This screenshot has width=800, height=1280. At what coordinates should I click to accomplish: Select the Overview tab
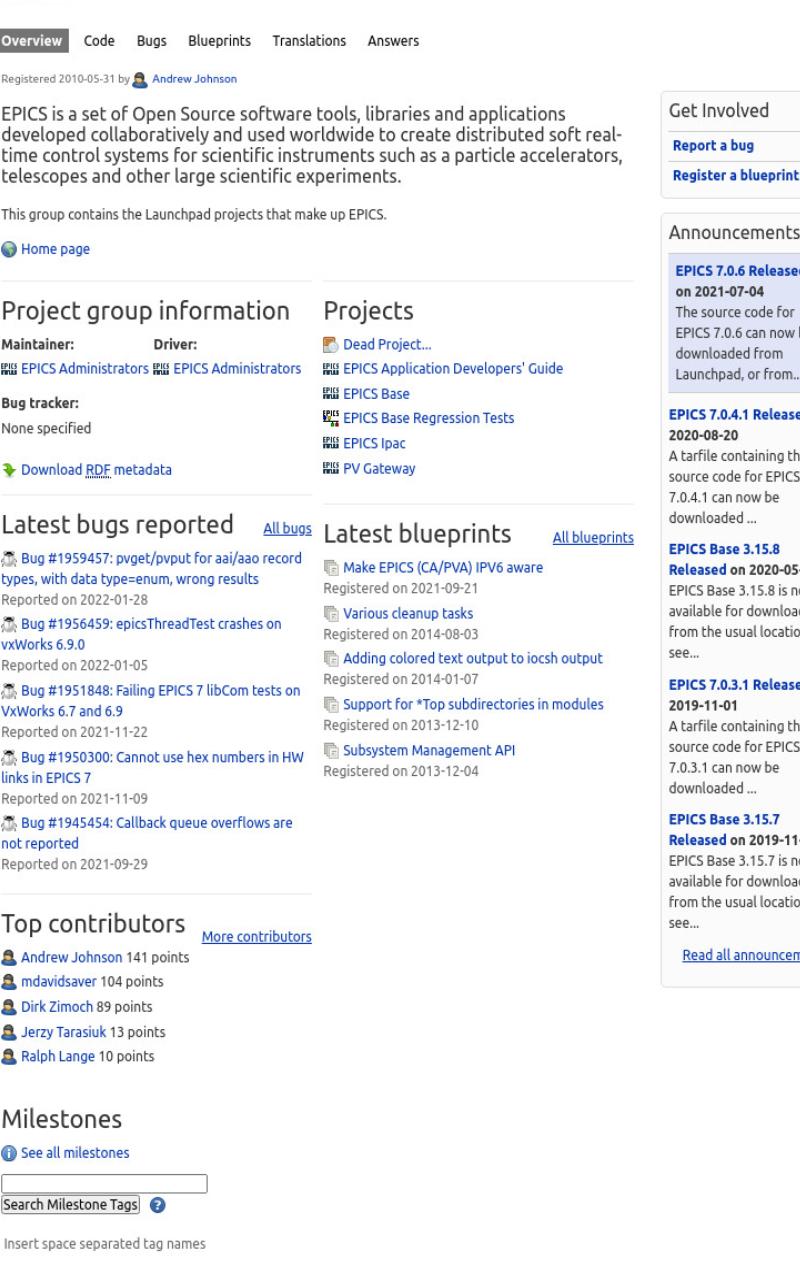pos(32,41)
